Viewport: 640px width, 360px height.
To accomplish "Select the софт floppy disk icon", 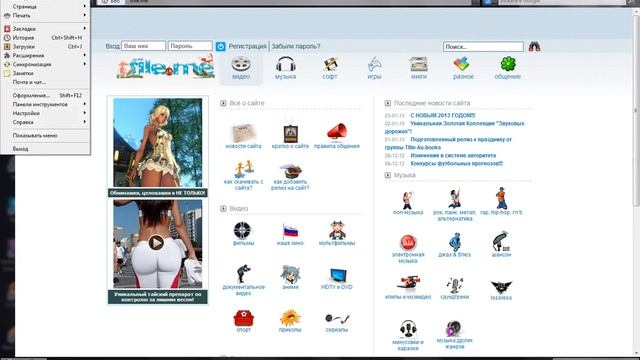I will (330, 64).
